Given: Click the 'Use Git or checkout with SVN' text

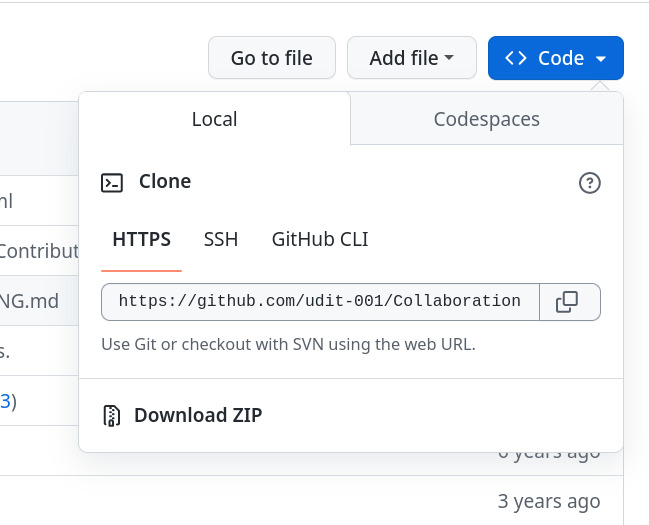Looking at the screenshot, I should click(288, 344).
